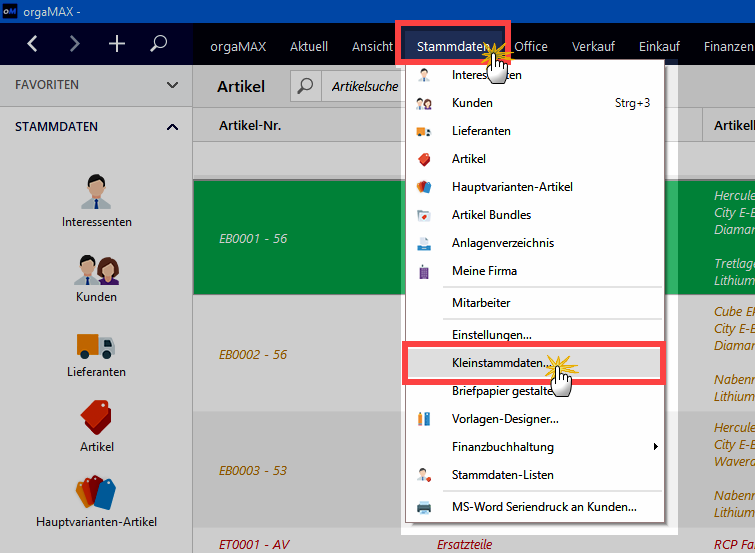Select article row EB0003 - 53
This screenshot has width=755, height=553.
click(253, 471)
